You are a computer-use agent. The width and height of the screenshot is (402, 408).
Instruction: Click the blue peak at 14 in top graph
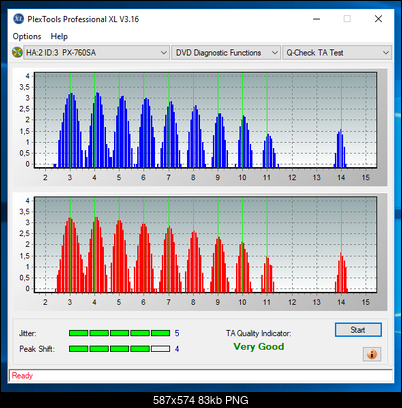tap(340, 149)
